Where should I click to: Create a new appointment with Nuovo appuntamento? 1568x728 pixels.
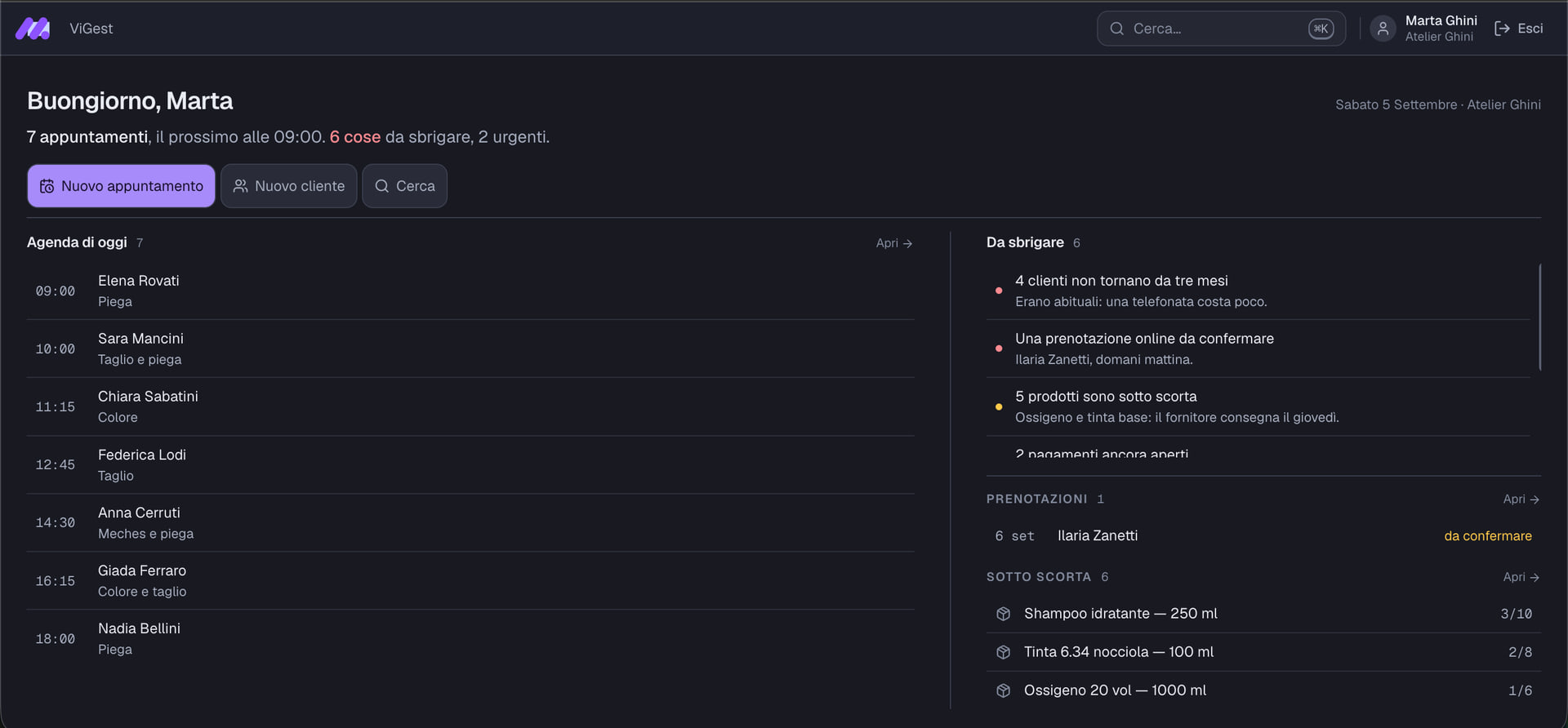121,186
